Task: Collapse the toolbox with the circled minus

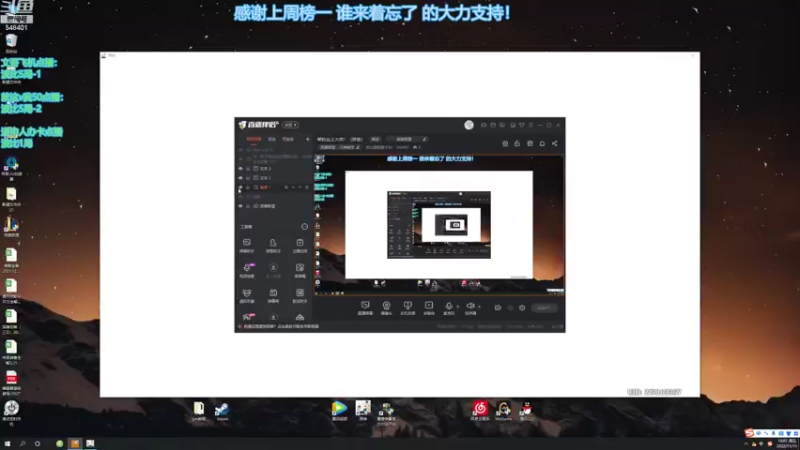Action: point(305,227)
